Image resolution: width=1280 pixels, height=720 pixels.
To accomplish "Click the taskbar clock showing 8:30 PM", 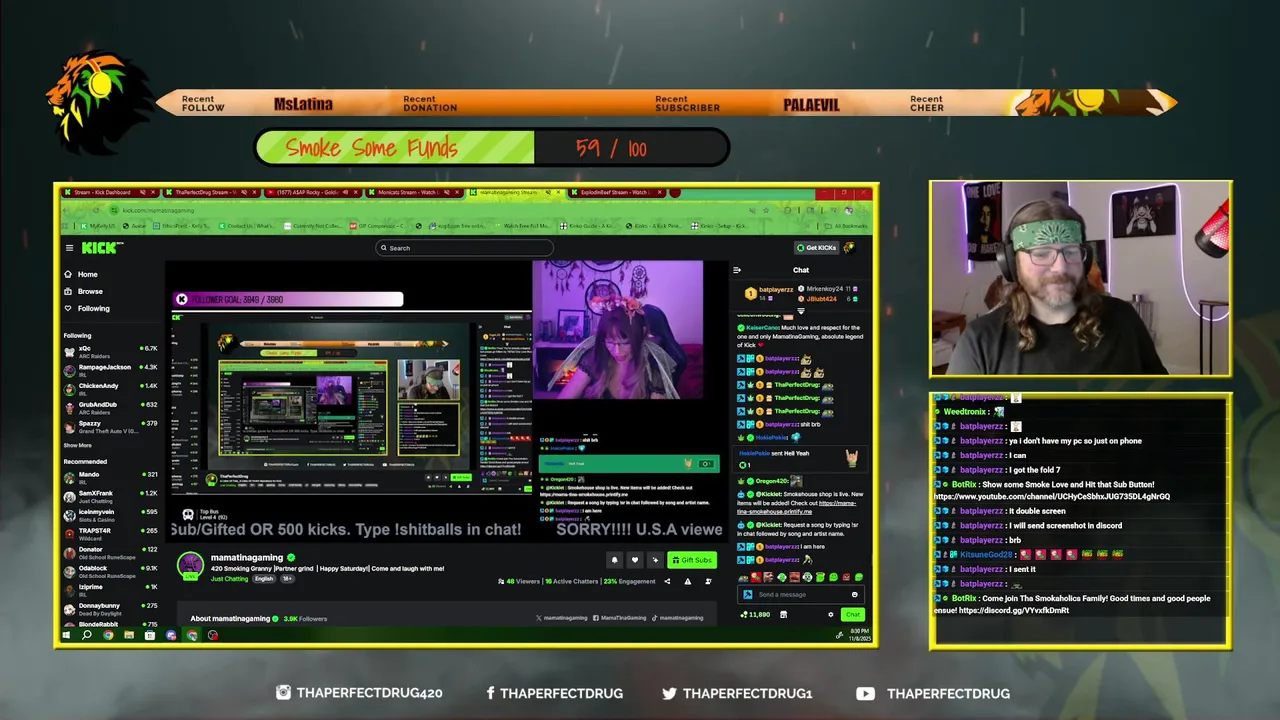I will tap(860, 635).
